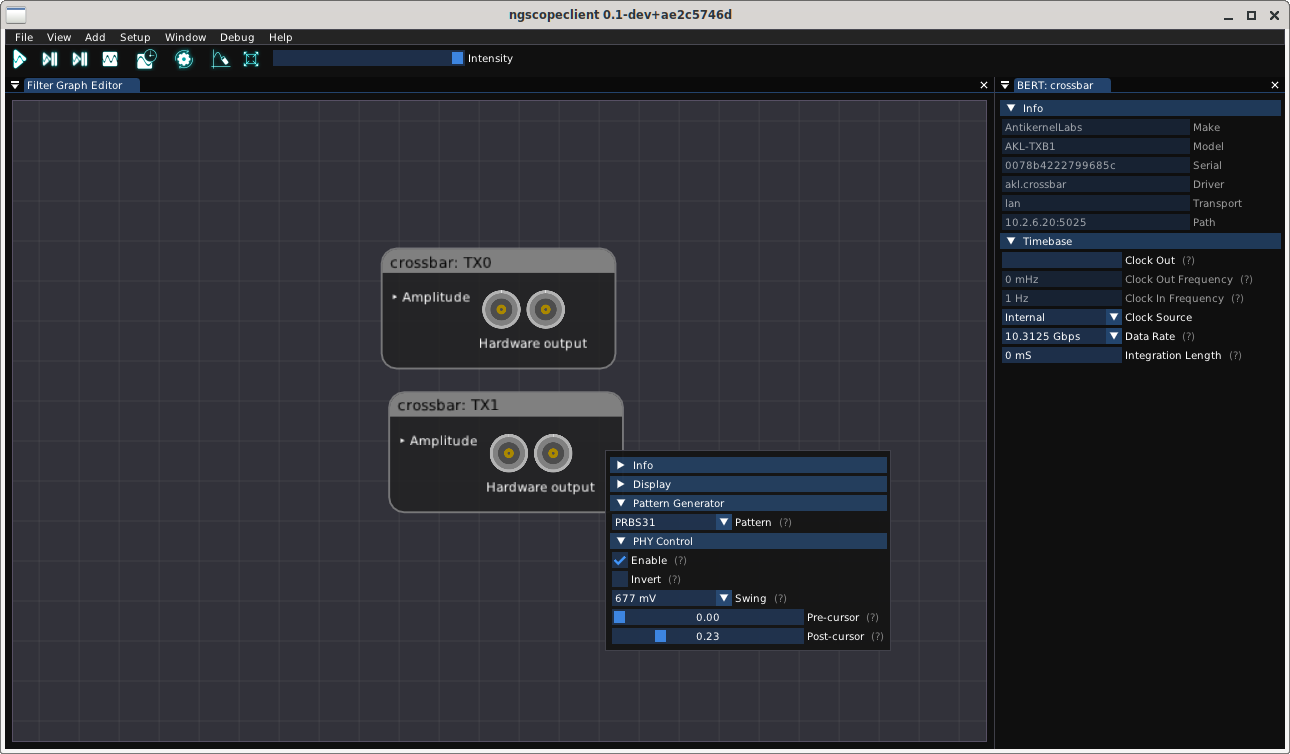Expand the Info section in channel popup
This screenshot has height=754, width=1290.
[749, 465]
